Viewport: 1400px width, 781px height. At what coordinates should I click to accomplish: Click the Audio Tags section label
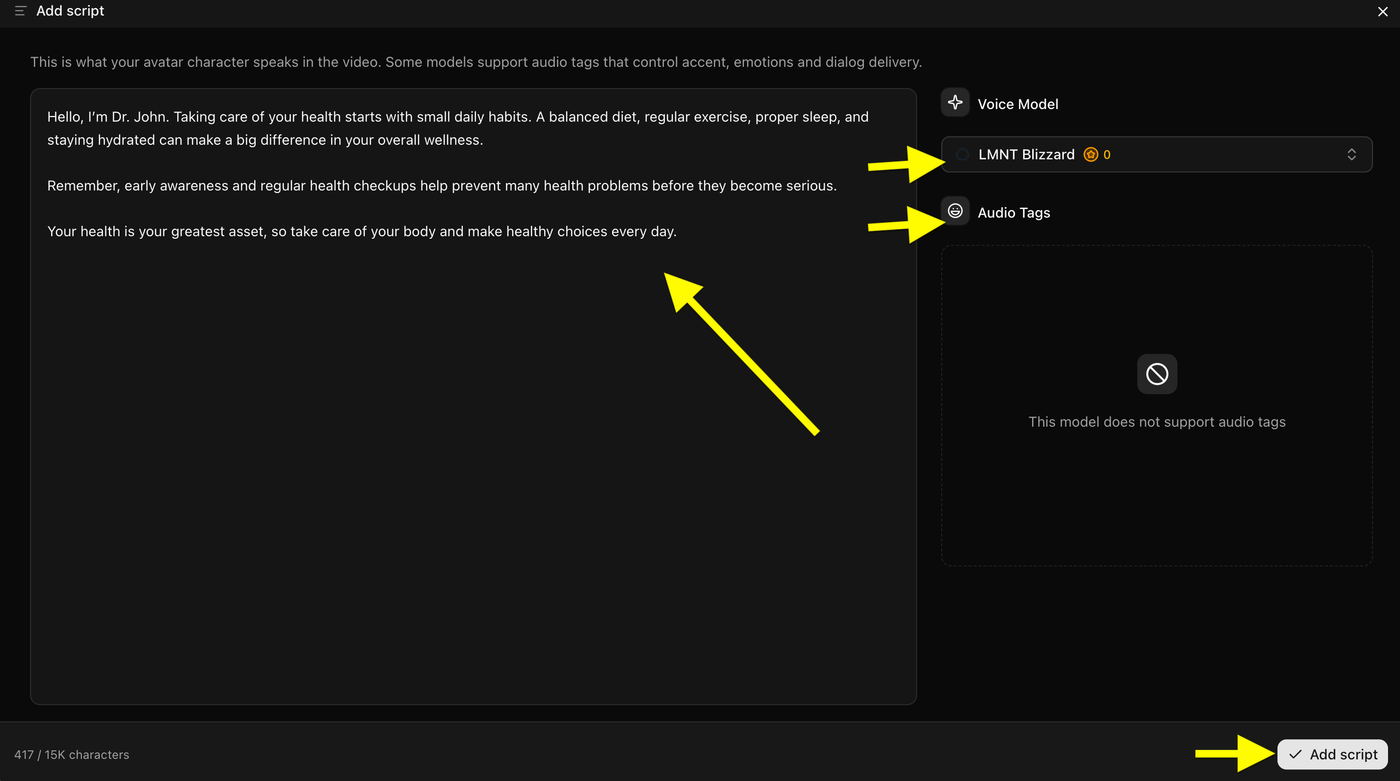click(x=1014, y=212)
